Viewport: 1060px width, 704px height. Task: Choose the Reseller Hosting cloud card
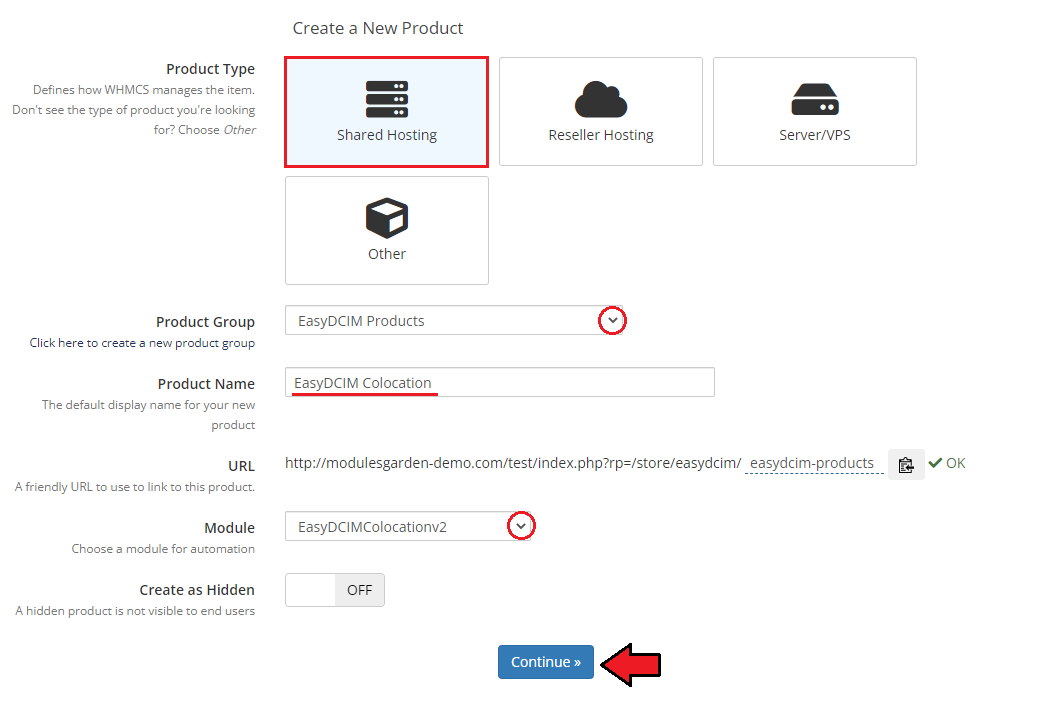[x=600, y=112]
